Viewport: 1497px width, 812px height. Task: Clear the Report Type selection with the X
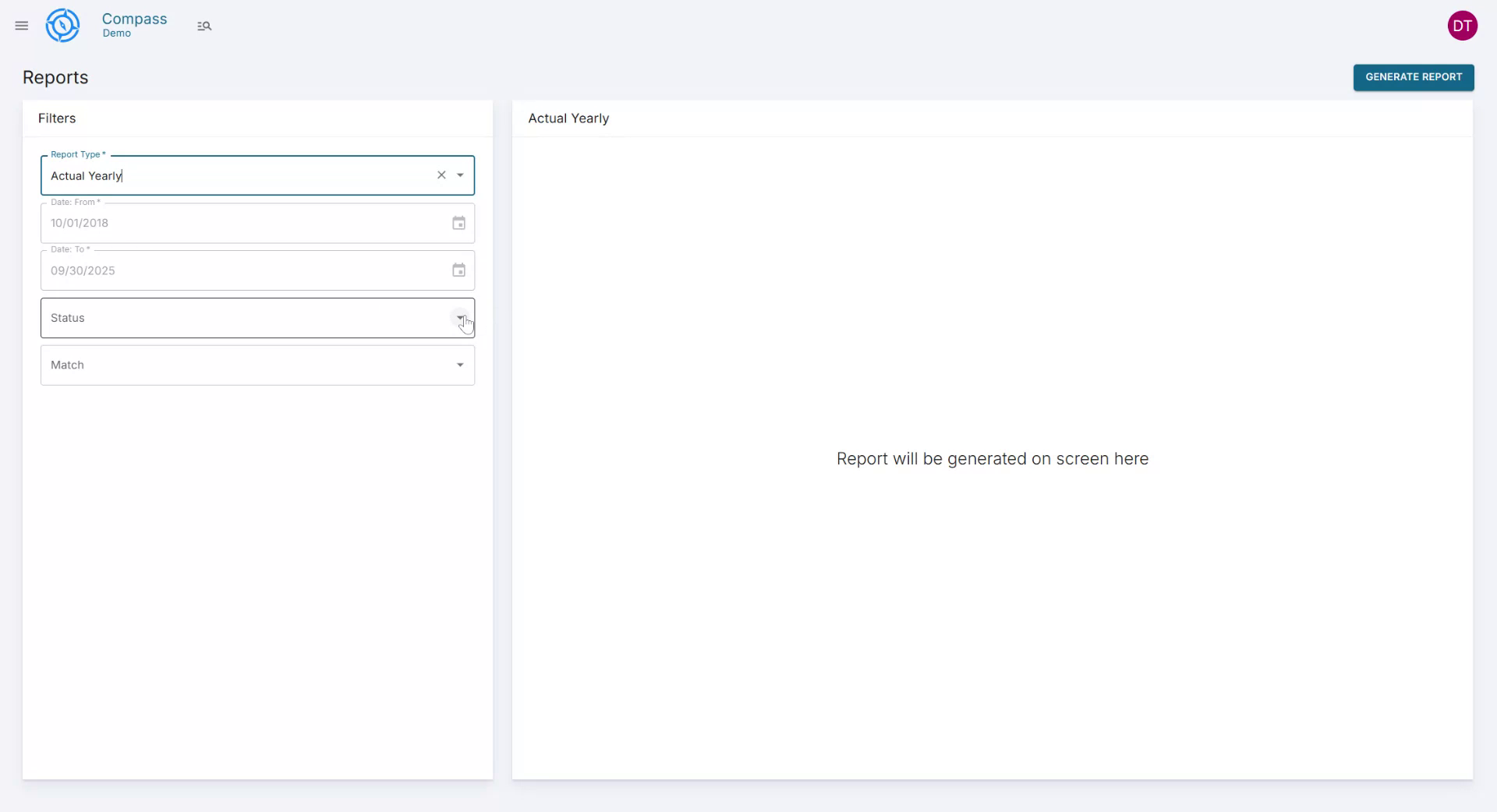[441, 175]
